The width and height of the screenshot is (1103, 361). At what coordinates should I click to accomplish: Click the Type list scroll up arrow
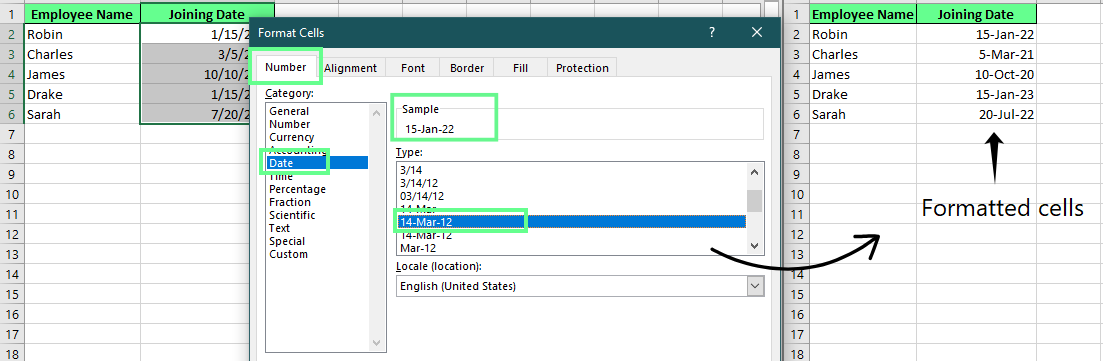pyautogui.click(x=754, y=171)
